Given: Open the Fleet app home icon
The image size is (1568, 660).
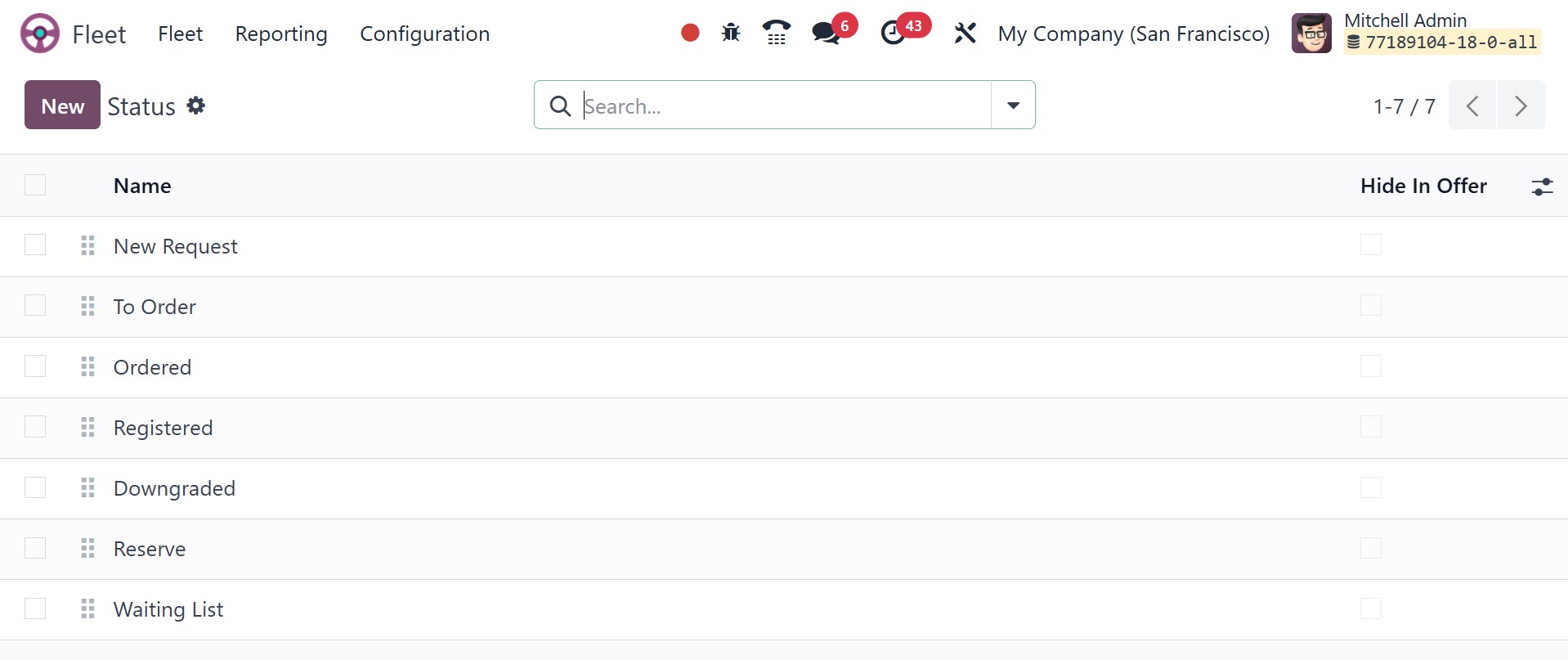Looking at the screenshot, I should [40, 34].
